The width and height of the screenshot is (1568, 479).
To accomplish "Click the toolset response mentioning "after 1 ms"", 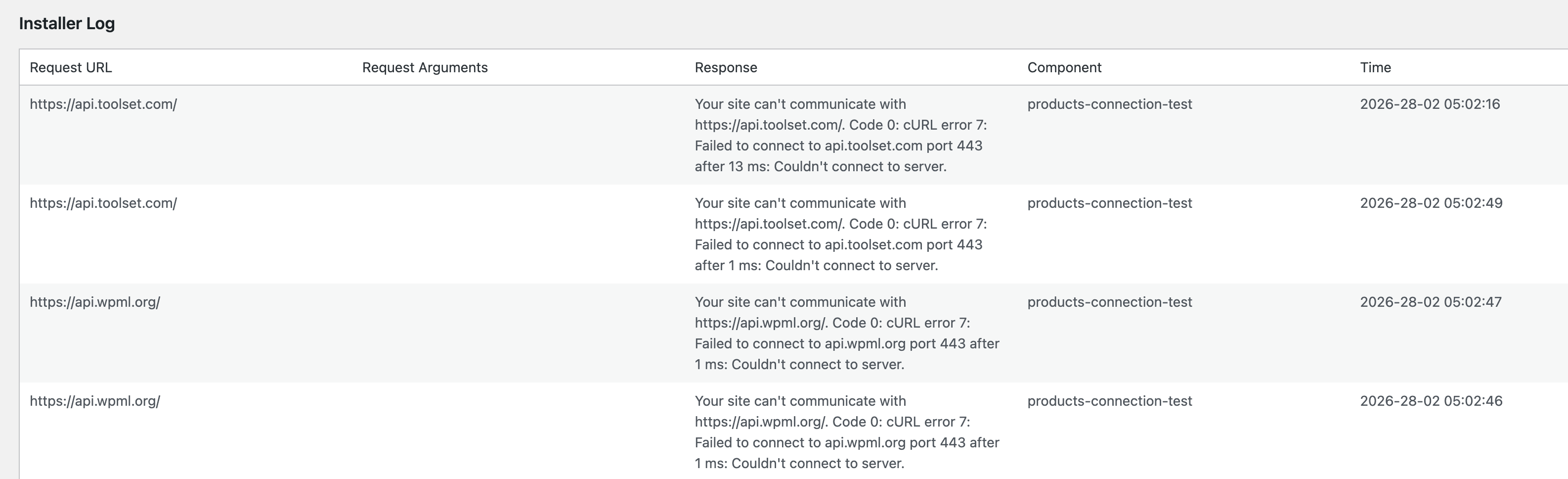I will coord(840,234).
